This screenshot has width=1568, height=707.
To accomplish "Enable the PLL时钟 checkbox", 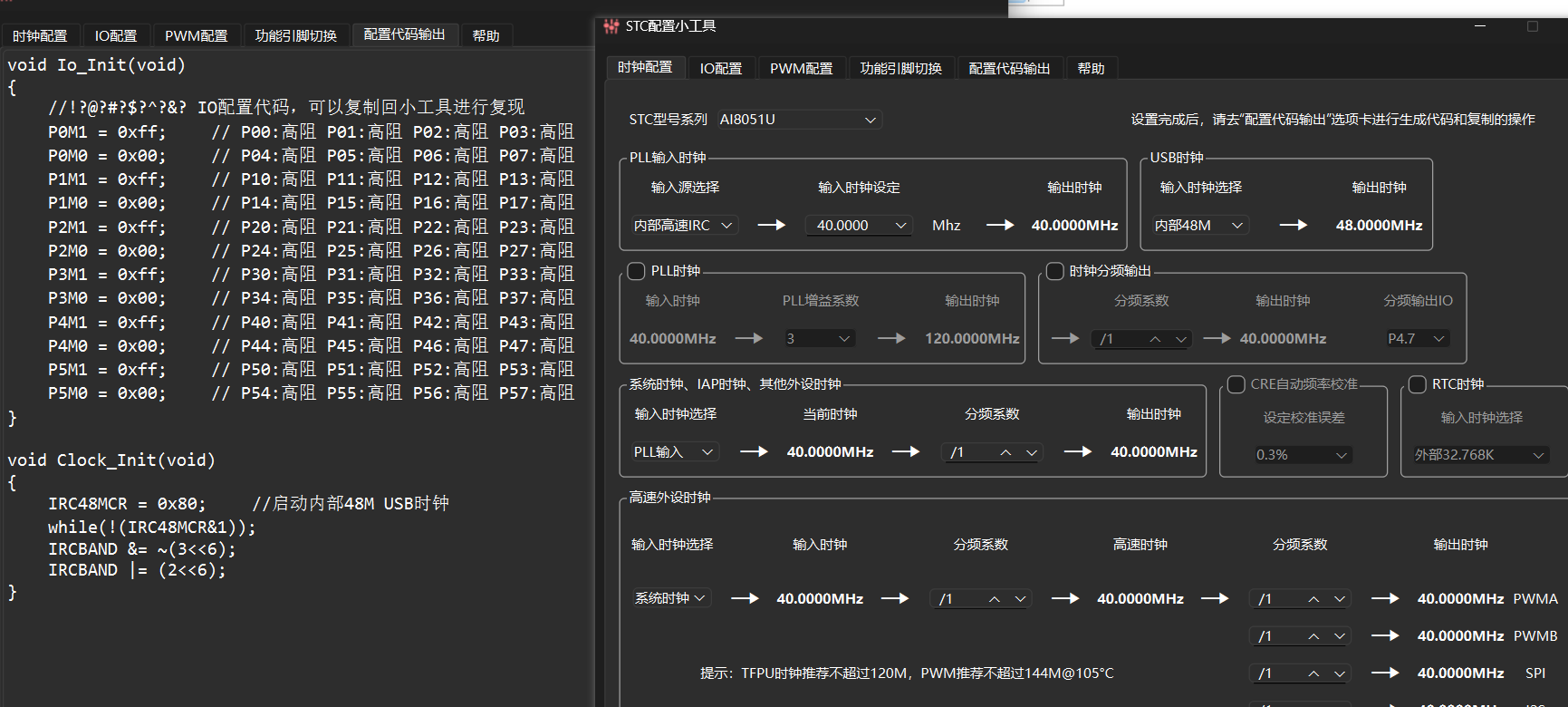I will pyautogui.click(x=636, y=271).
